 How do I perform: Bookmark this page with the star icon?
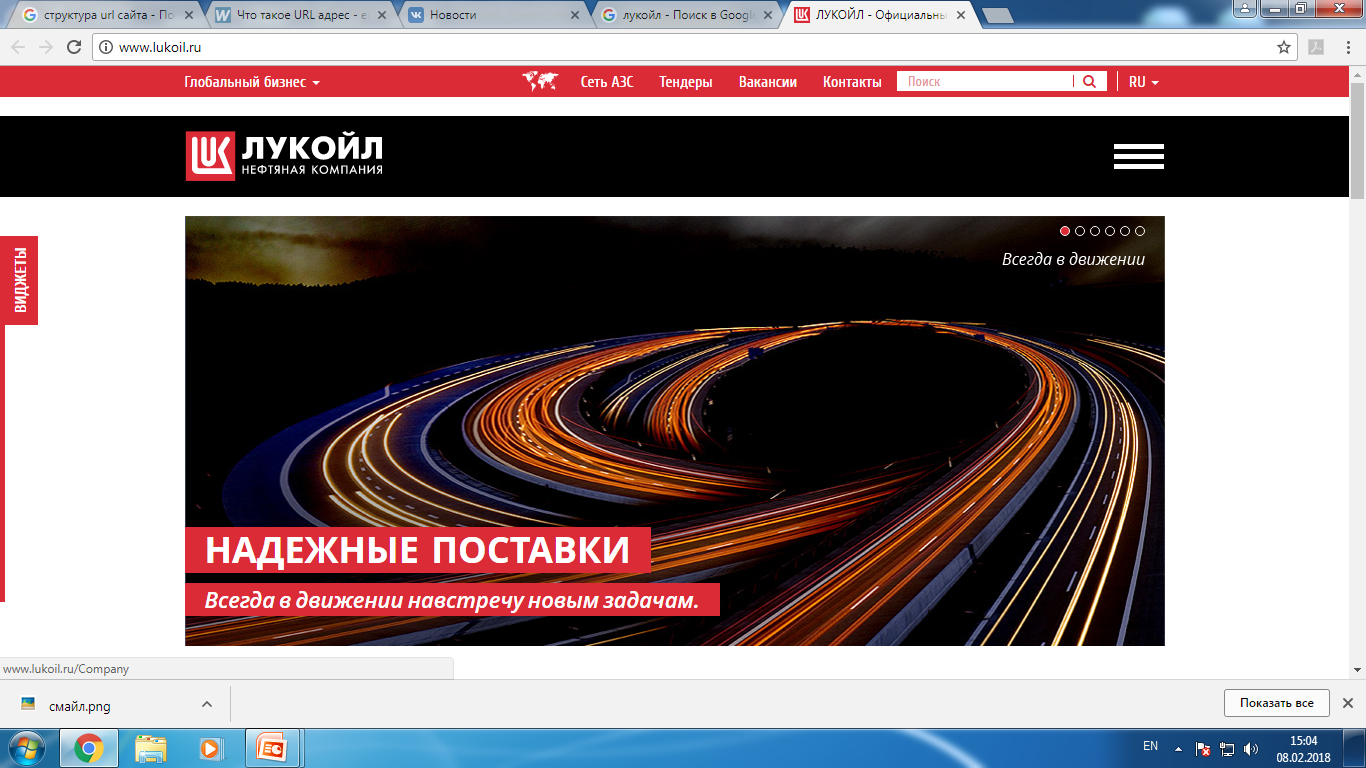pos(1284,47)
